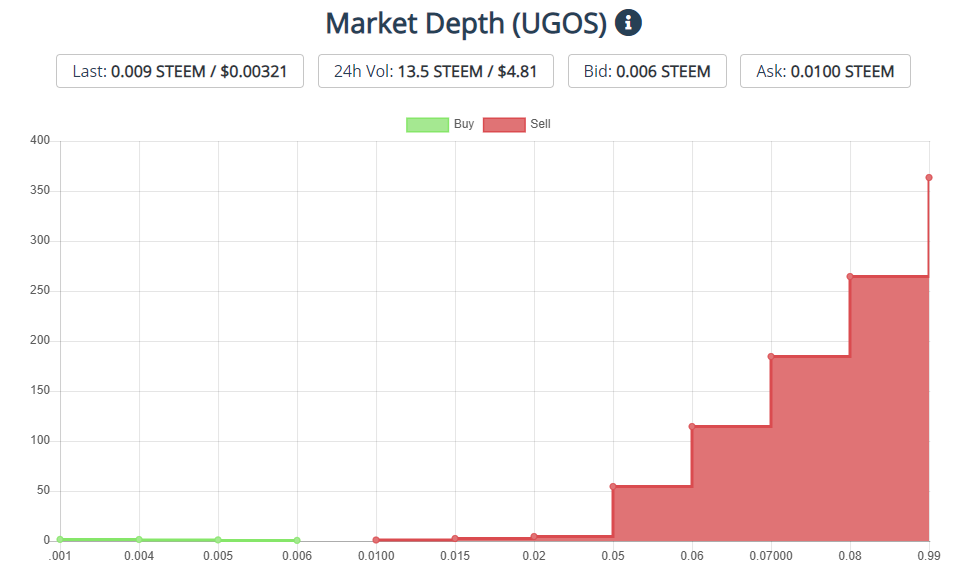
Task: Click the sell data point at 0.07000
Action: [x=771, y=356]
